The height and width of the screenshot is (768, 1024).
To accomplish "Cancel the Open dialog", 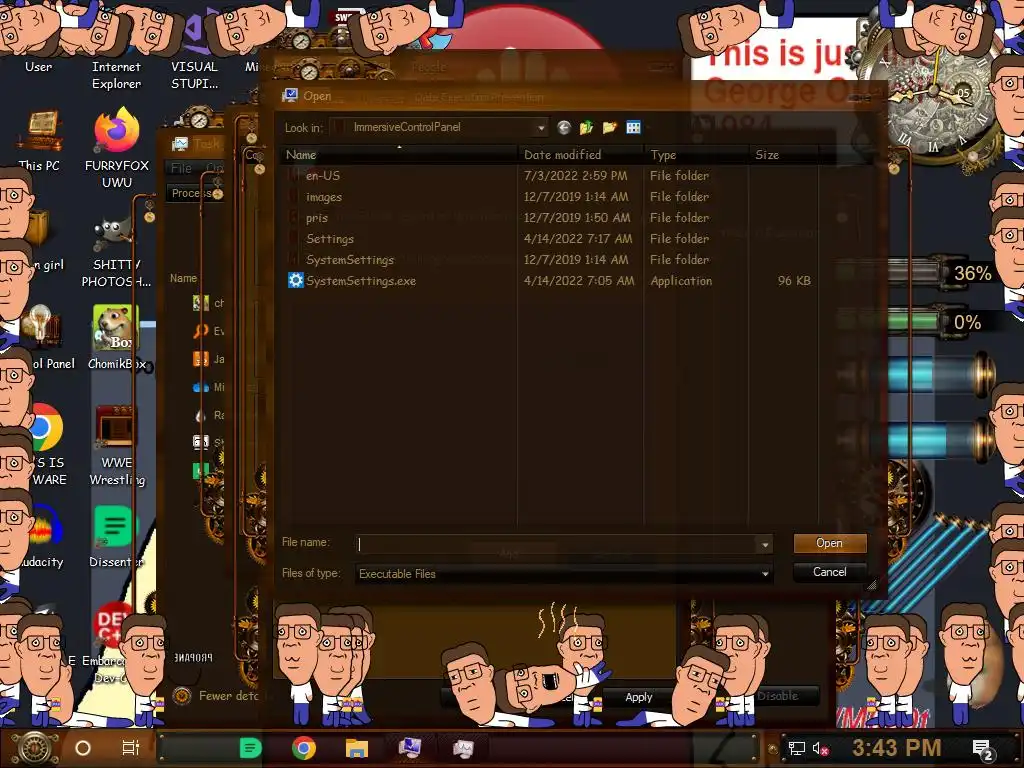I will (829, 572).
